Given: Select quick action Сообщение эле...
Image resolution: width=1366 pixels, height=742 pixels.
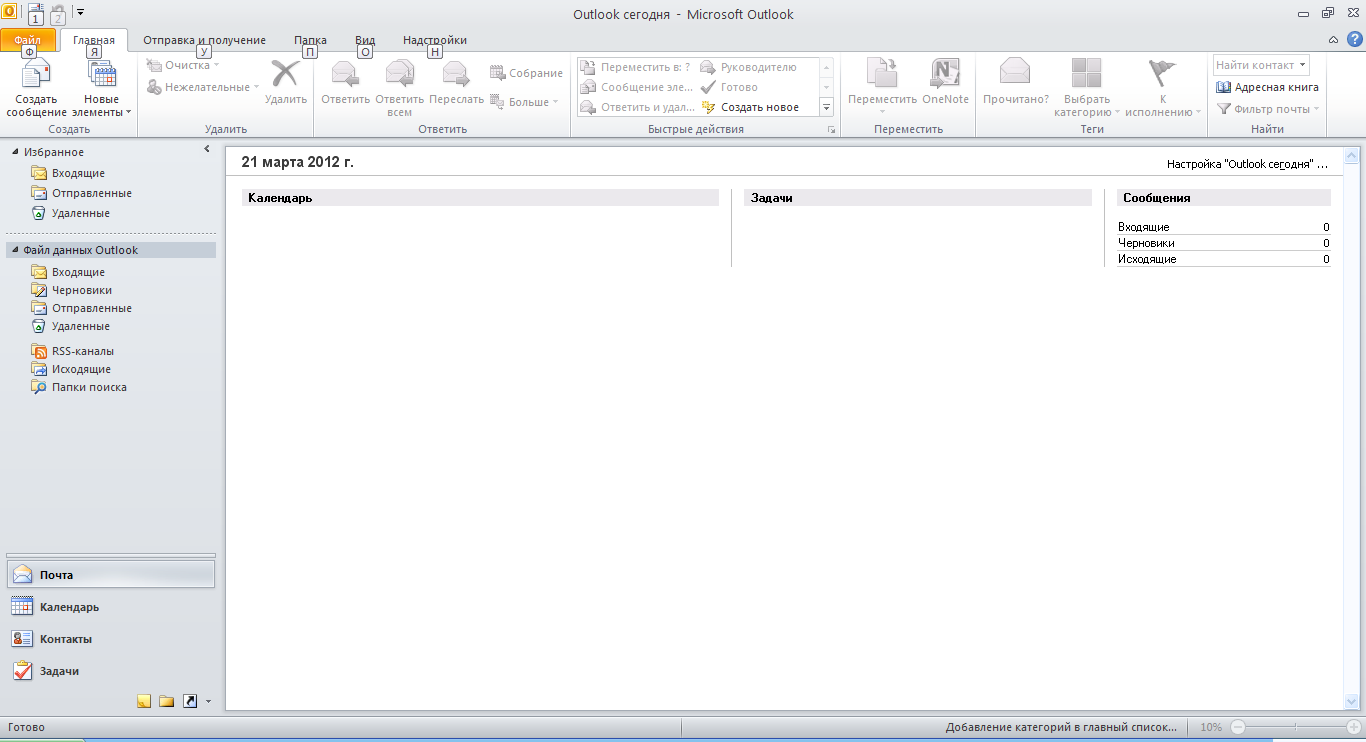Looking at the screenshot, I should tap(636, 87).
